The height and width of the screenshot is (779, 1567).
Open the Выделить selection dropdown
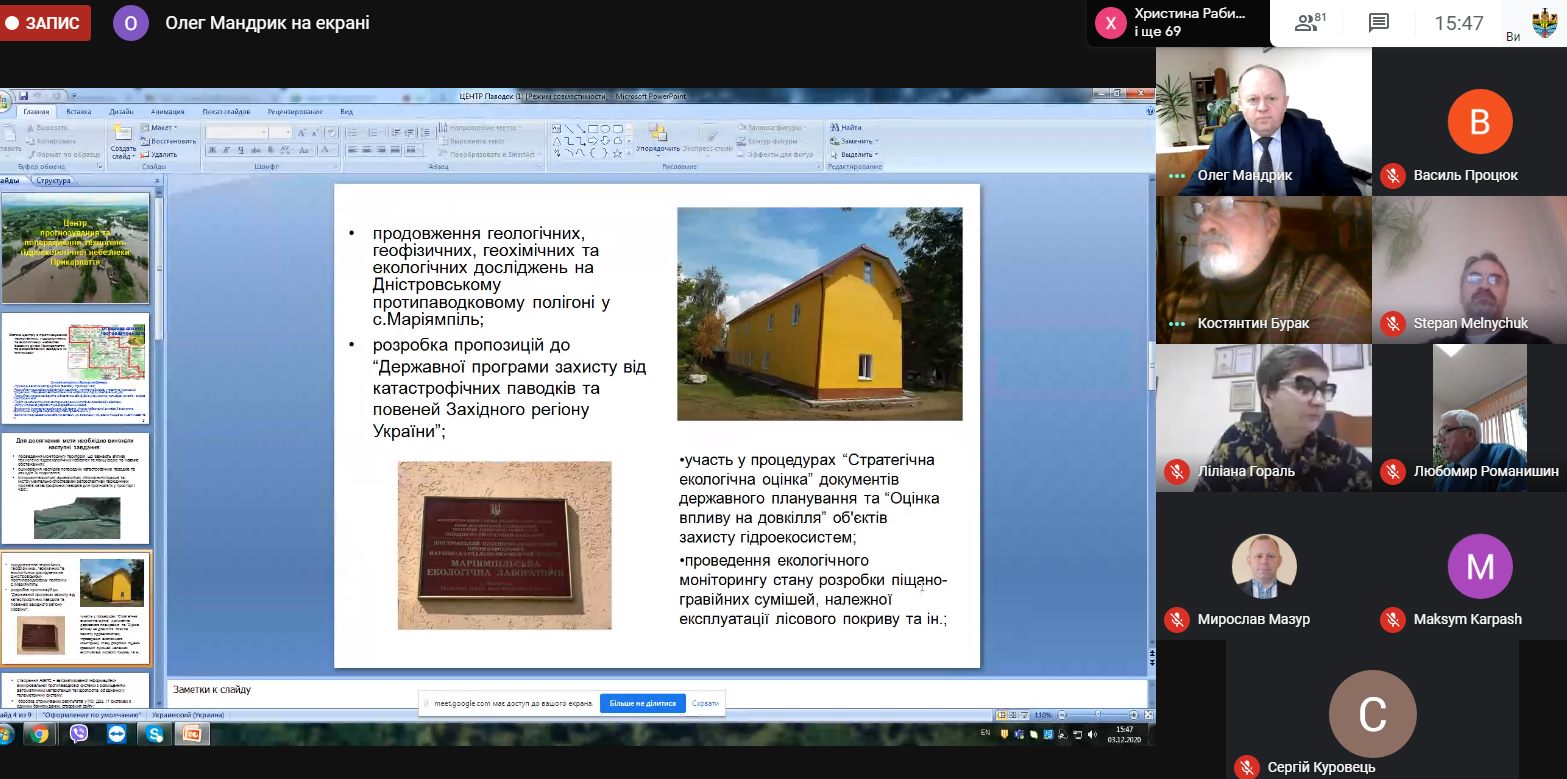pos(856,154)
